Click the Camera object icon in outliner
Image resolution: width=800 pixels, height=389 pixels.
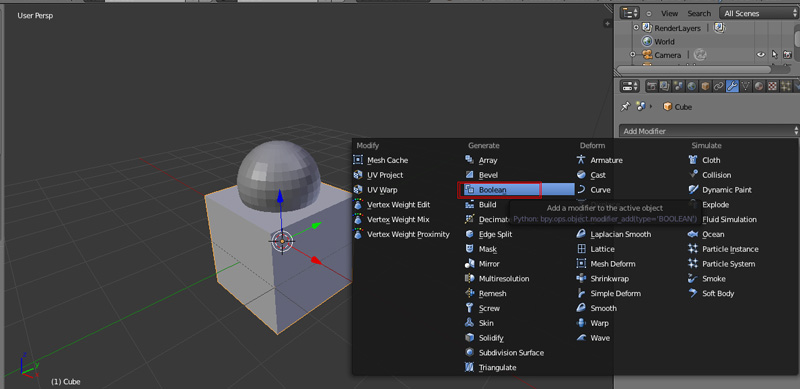pos(648,55)
